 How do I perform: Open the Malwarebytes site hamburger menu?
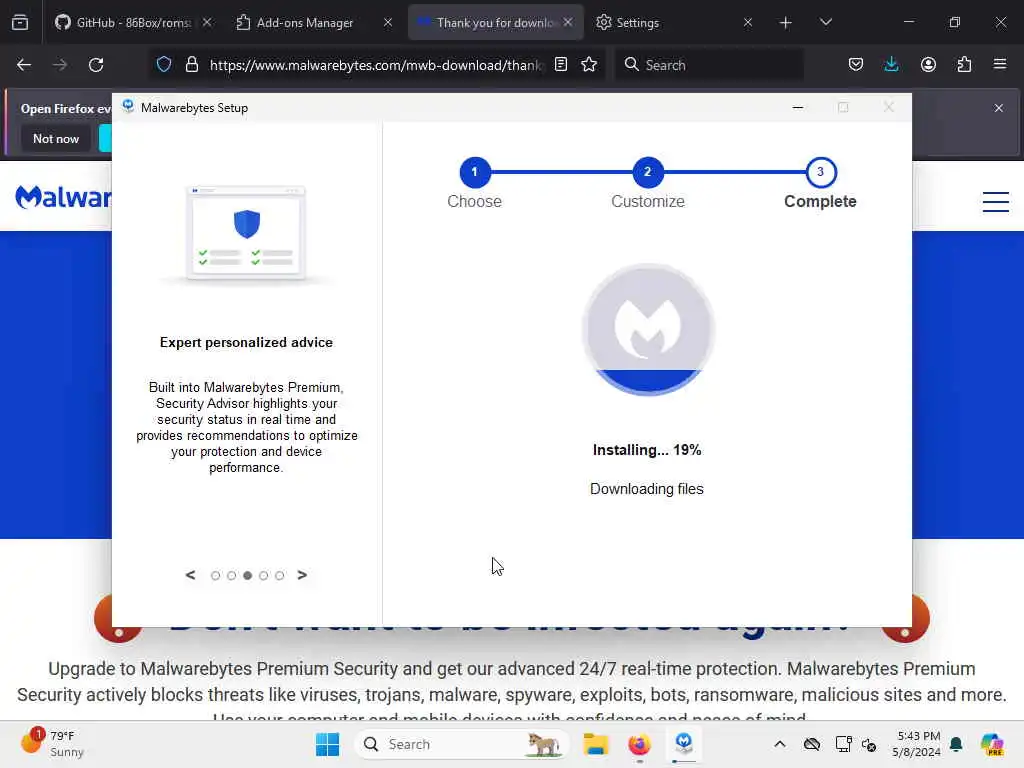point(996,201)
